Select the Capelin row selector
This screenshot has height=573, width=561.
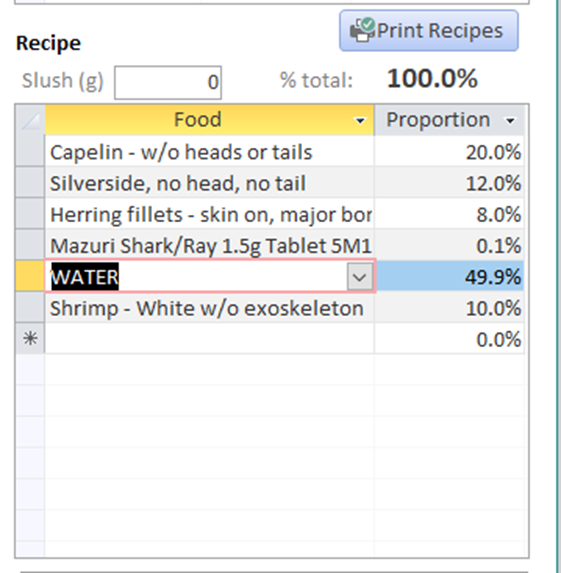30,151
